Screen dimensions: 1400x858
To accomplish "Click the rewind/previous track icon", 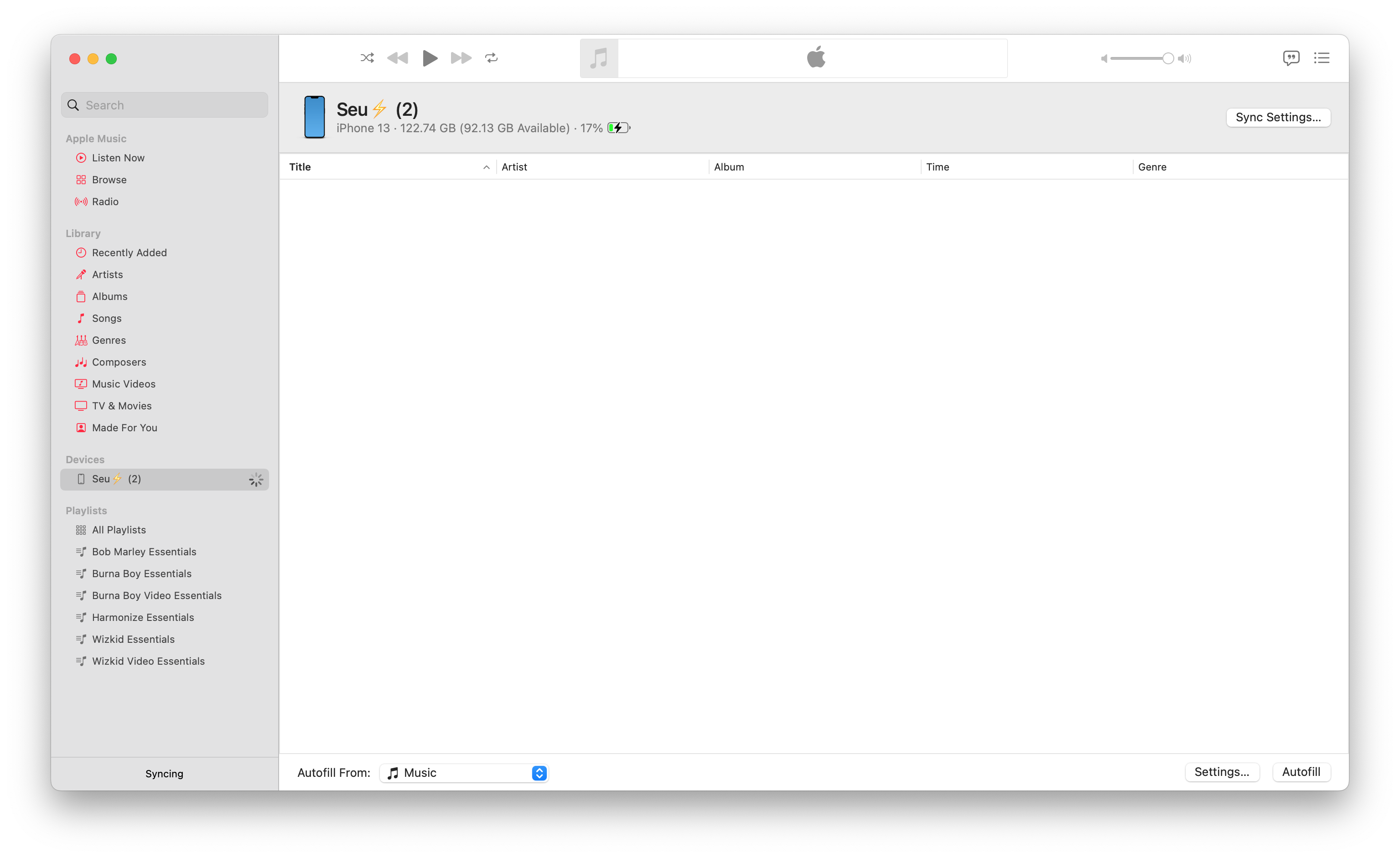I will coord(398,57).
